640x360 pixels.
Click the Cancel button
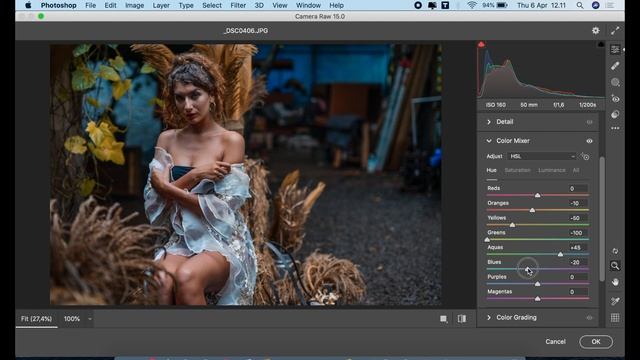[x=555, y=342]
